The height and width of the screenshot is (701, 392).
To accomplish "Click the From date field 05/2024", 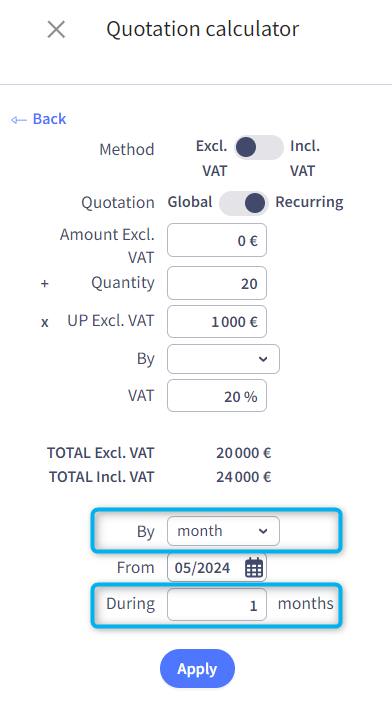I will coord(217,568).
